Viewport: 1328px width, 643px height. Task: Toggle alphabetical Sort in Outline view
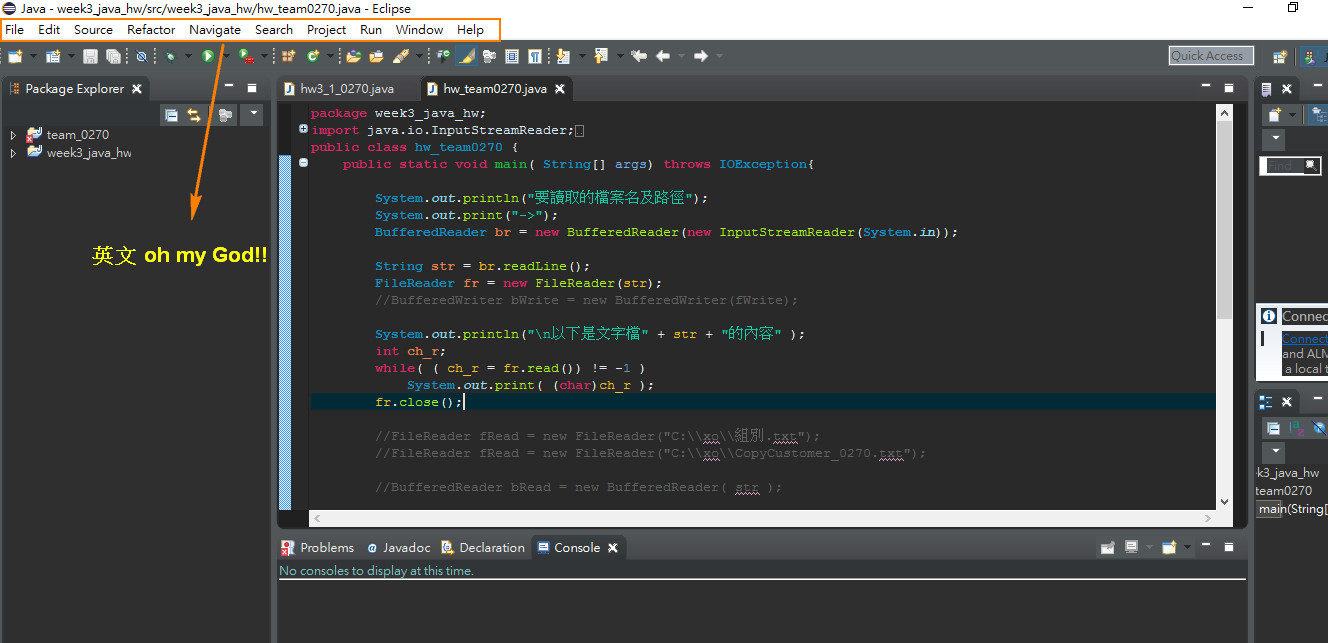(x=1296, y=428)
